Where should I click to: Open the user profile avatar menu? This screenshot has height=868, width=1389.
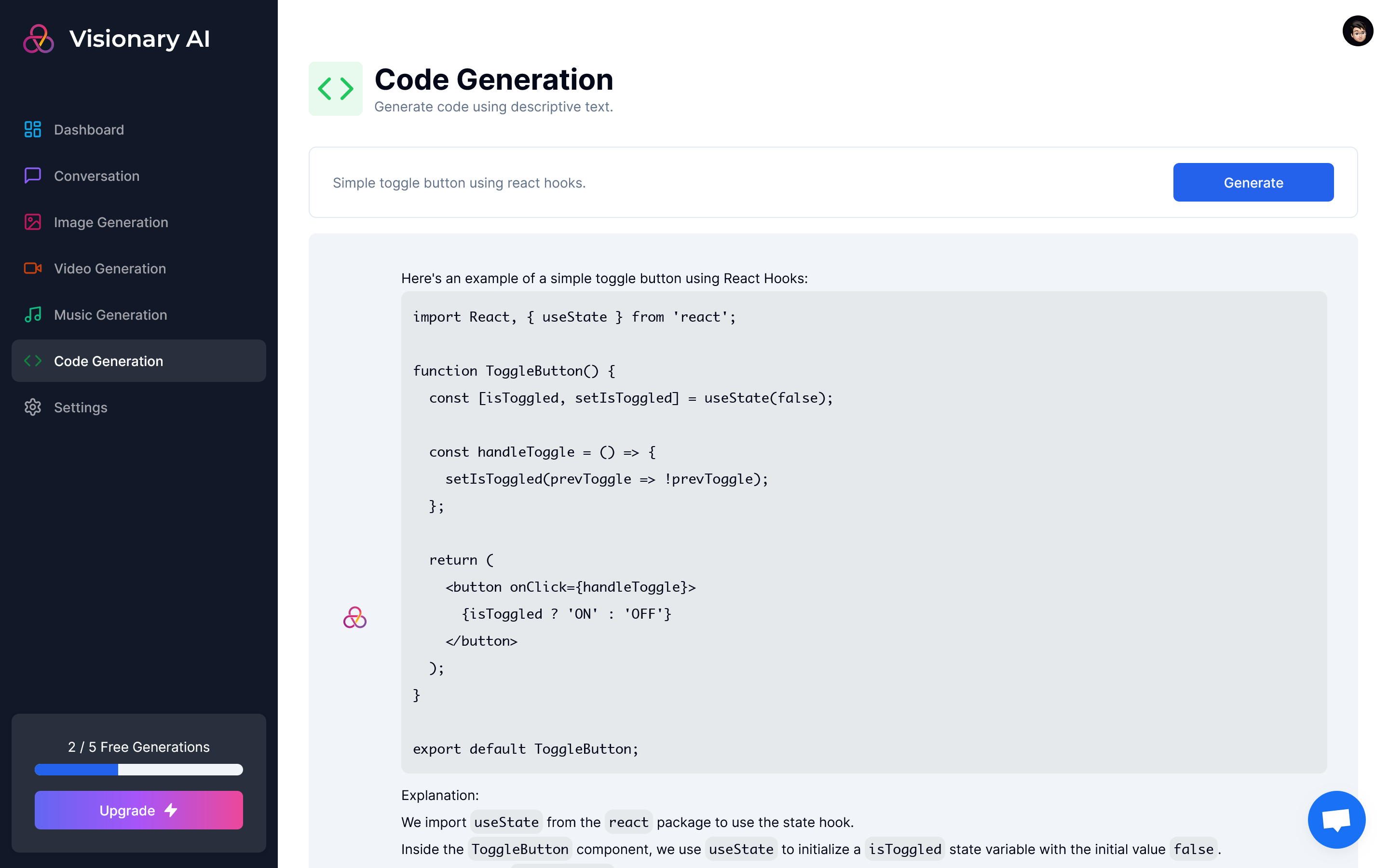coord(1358,31)
